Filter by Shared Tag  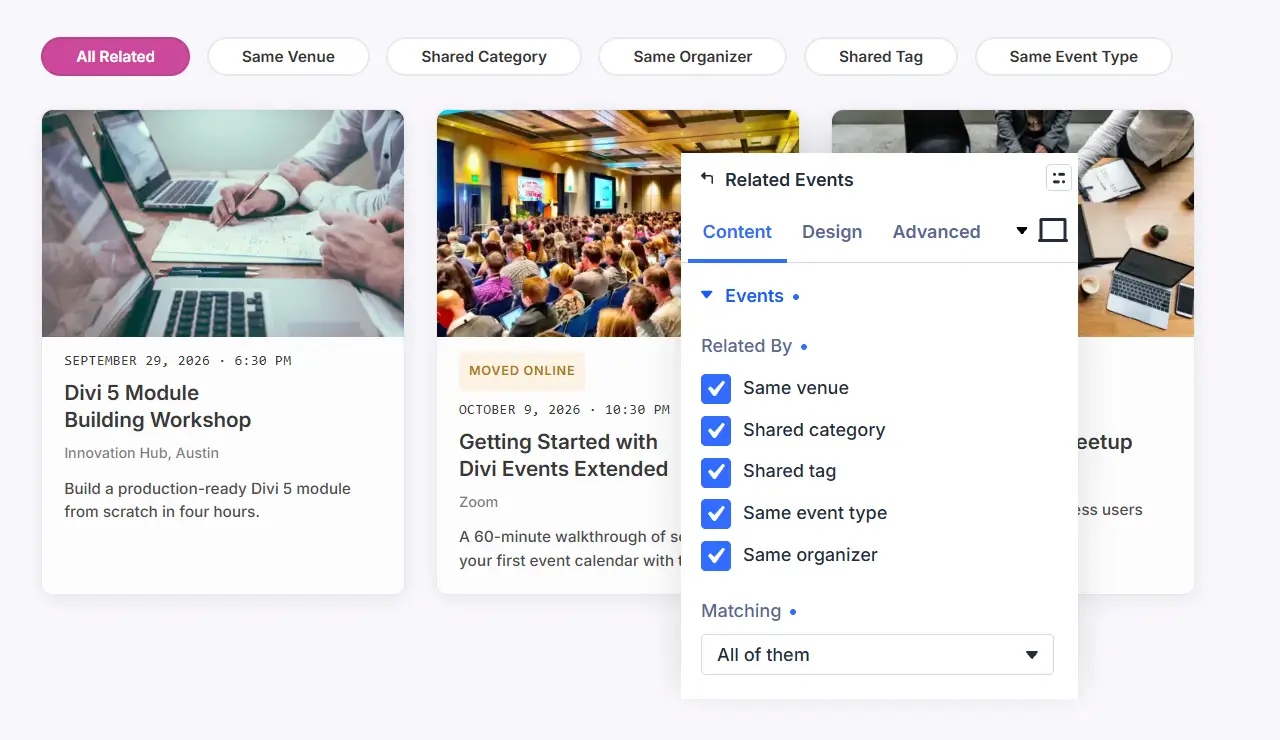point(881,57)
